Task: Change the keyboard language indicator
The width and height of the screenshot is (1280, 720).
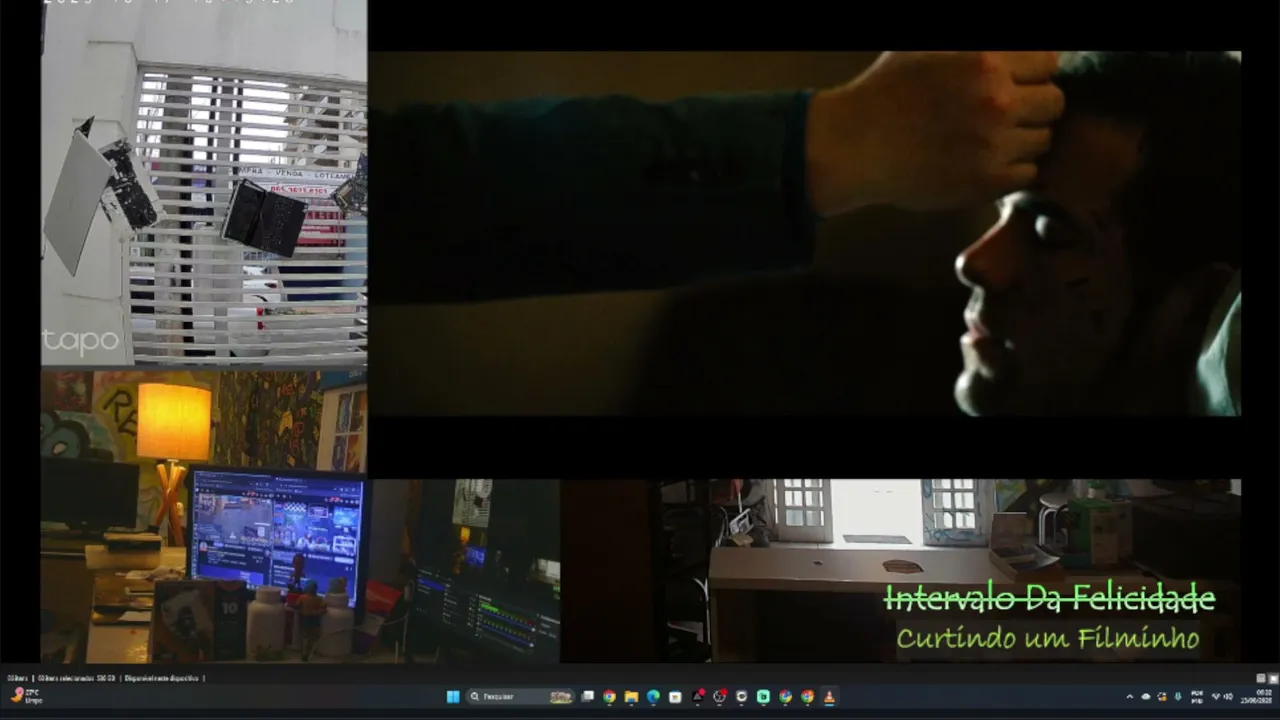Action: 1197,697
